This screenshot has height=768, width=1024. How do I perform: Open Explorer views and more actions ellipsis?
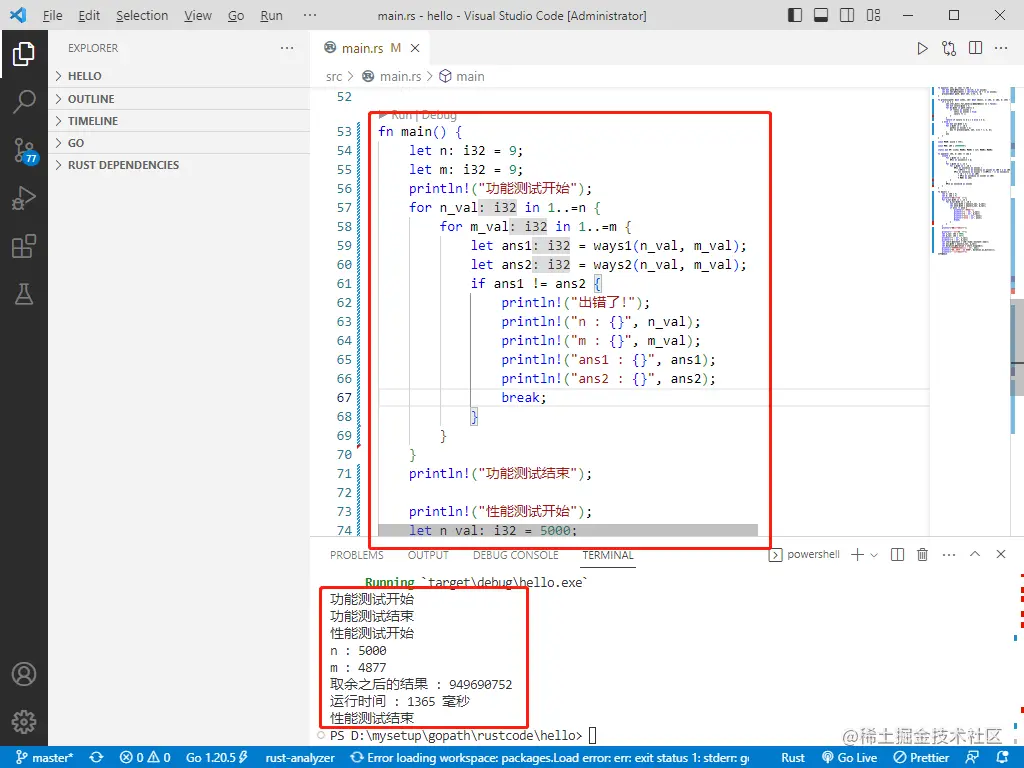(x=287, y=48)
